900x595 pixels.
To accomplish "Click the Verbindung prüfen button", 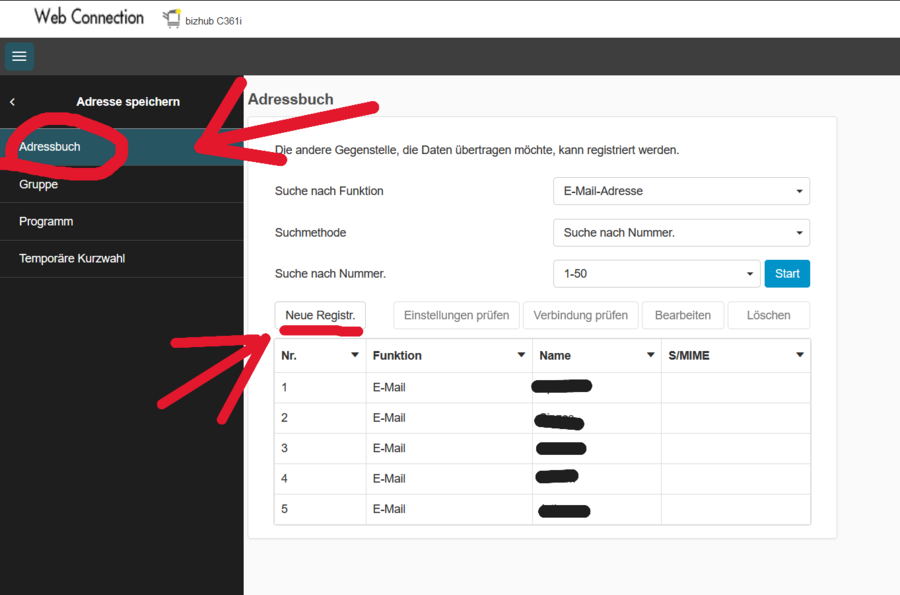I will point(580,315).
